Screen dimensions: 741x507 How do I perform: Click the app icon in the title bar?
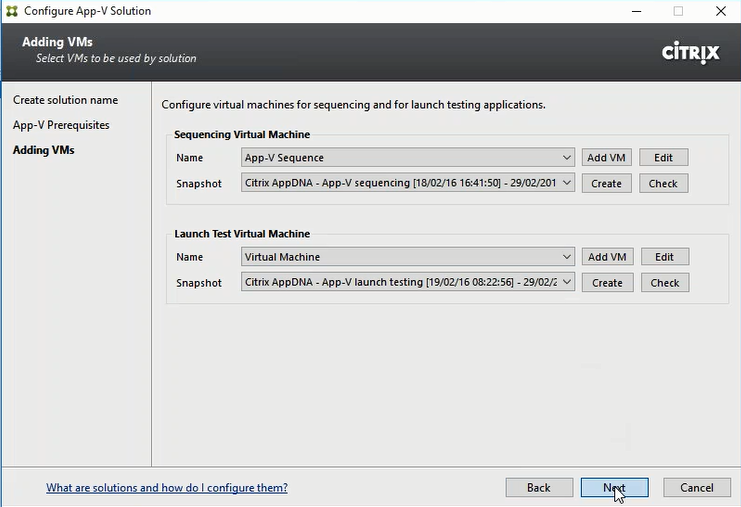tap(11, 11)
